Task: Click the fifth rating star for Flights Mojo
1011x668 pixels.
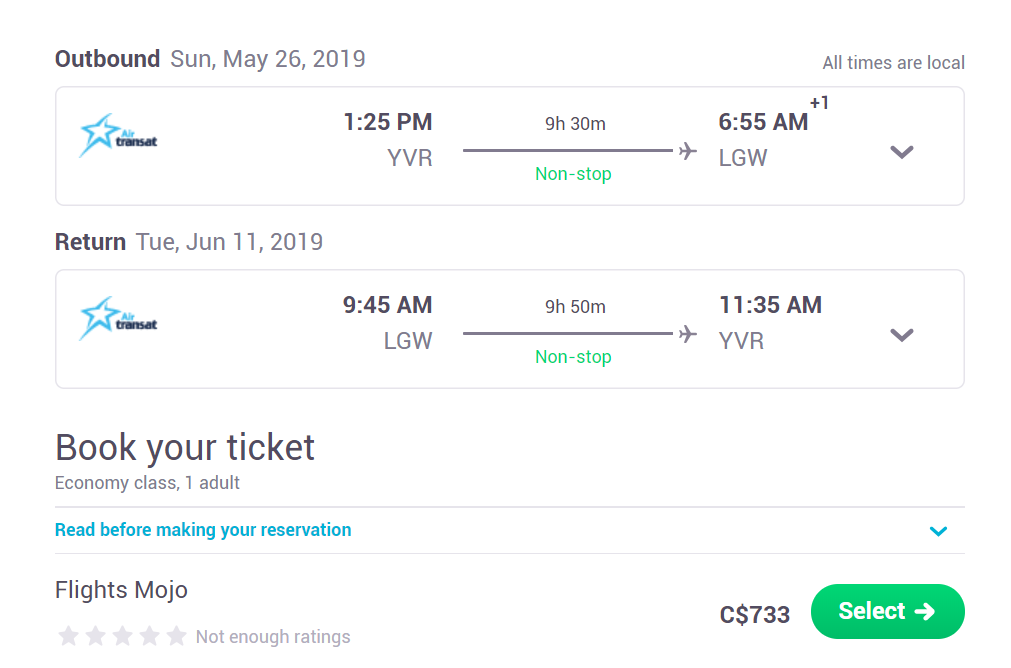Action: coord(176,636)
